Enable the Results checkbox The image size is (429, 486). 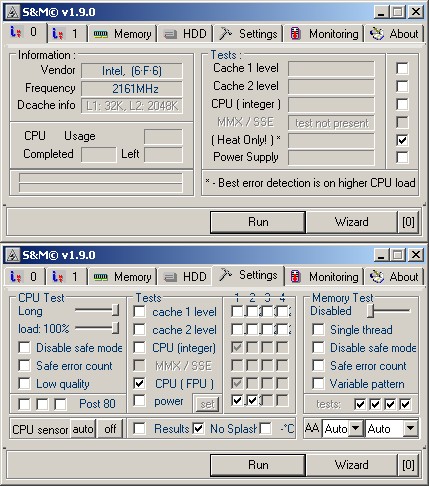[139, 428]
